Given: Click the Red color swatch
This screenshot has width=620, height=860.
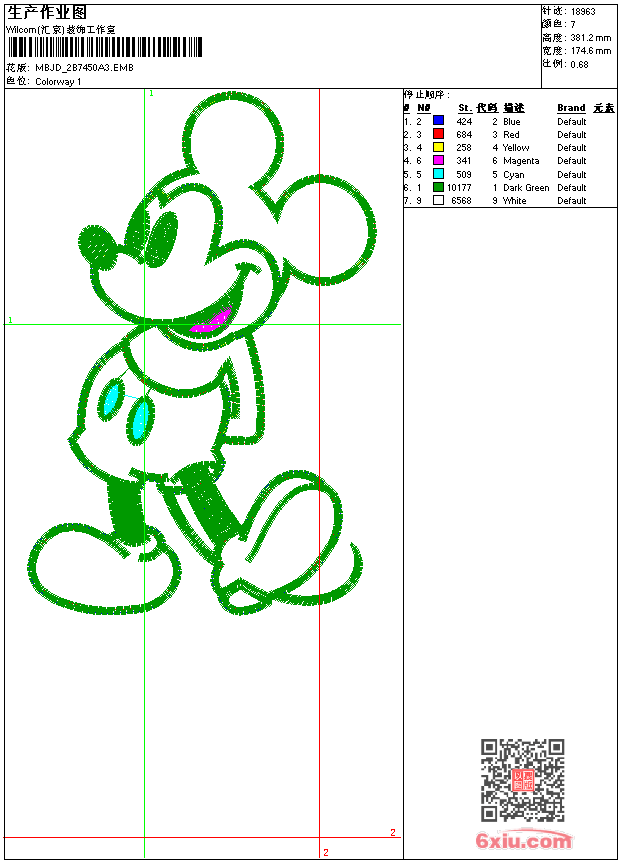Looking at the screenshot, I should click(x=438, y=133).
